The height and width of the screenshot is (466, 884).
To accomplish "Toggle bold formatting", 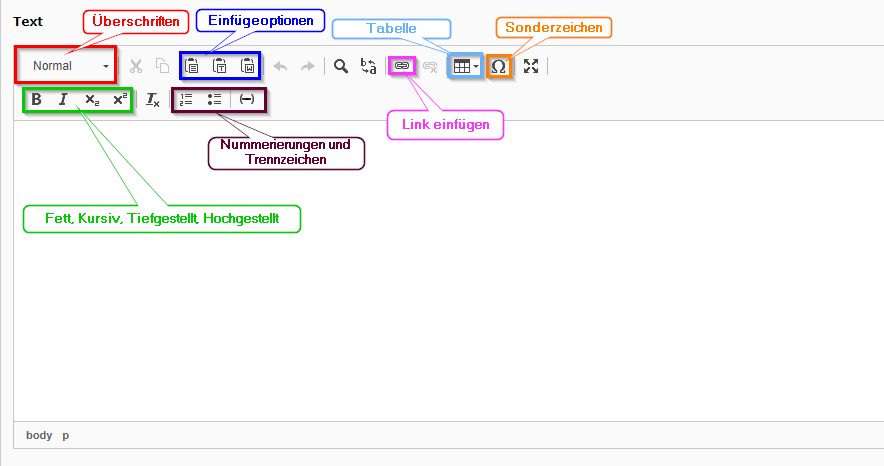I will tap(37, 99).
